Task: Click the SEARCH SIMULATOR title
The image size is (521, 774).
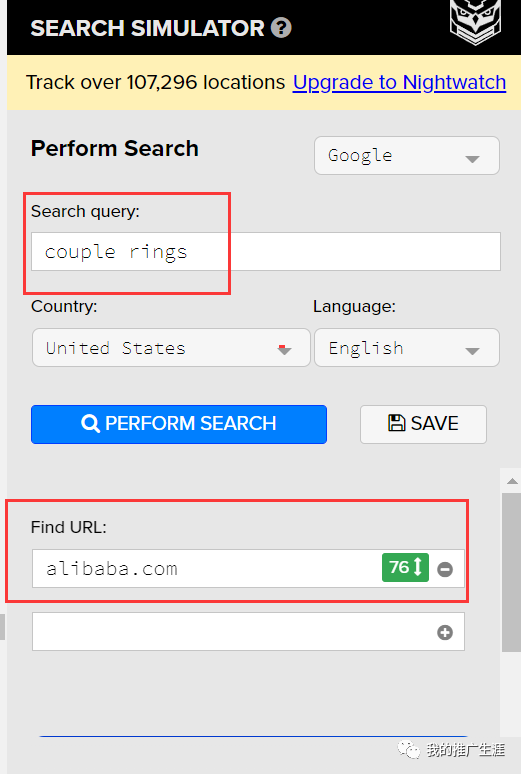Action: (147, 28)
